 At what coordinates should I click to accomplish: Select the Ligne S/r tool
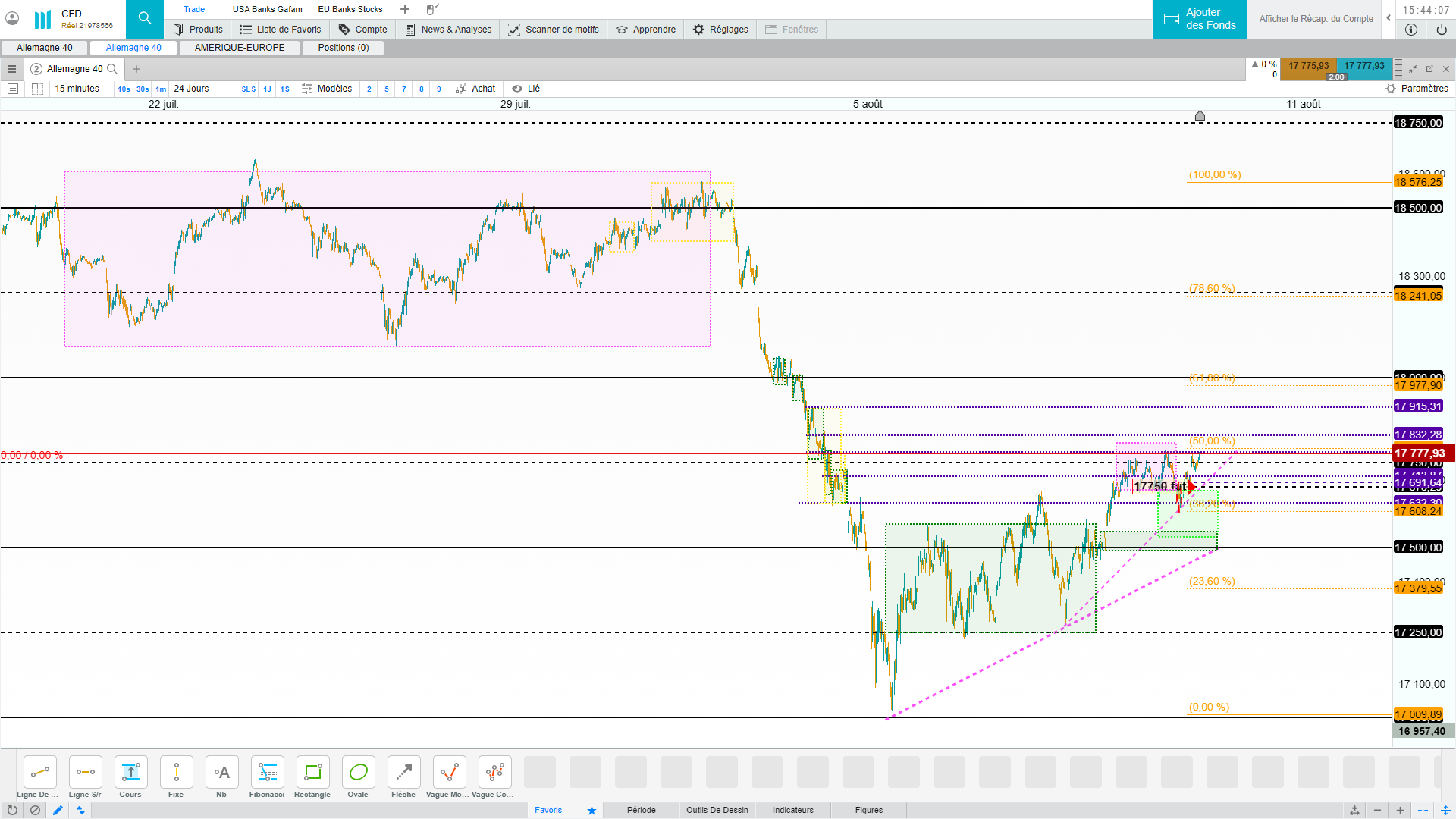point(85,773)
